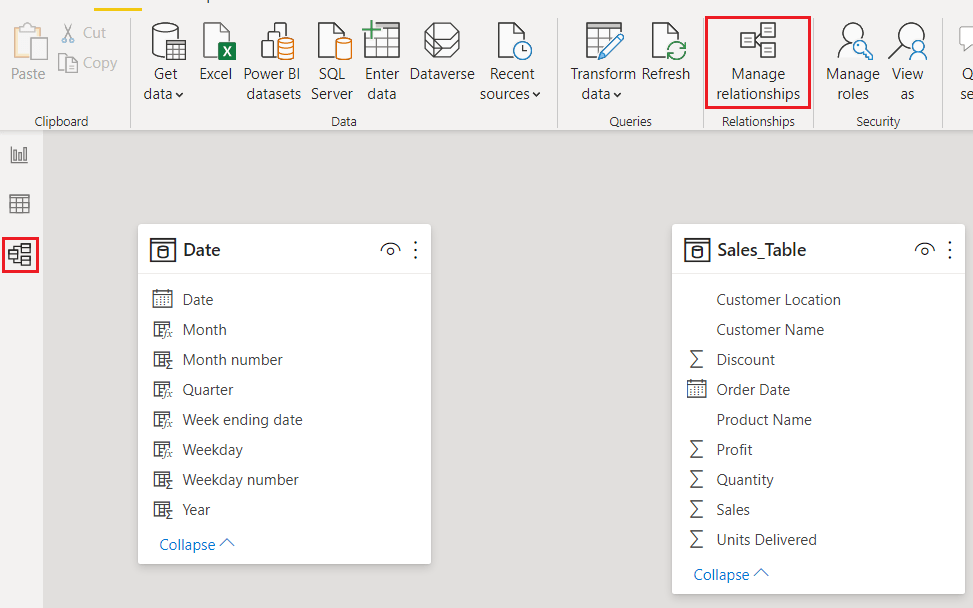Click the Date table header icon
973x608 pixels.
coord(163,250)
